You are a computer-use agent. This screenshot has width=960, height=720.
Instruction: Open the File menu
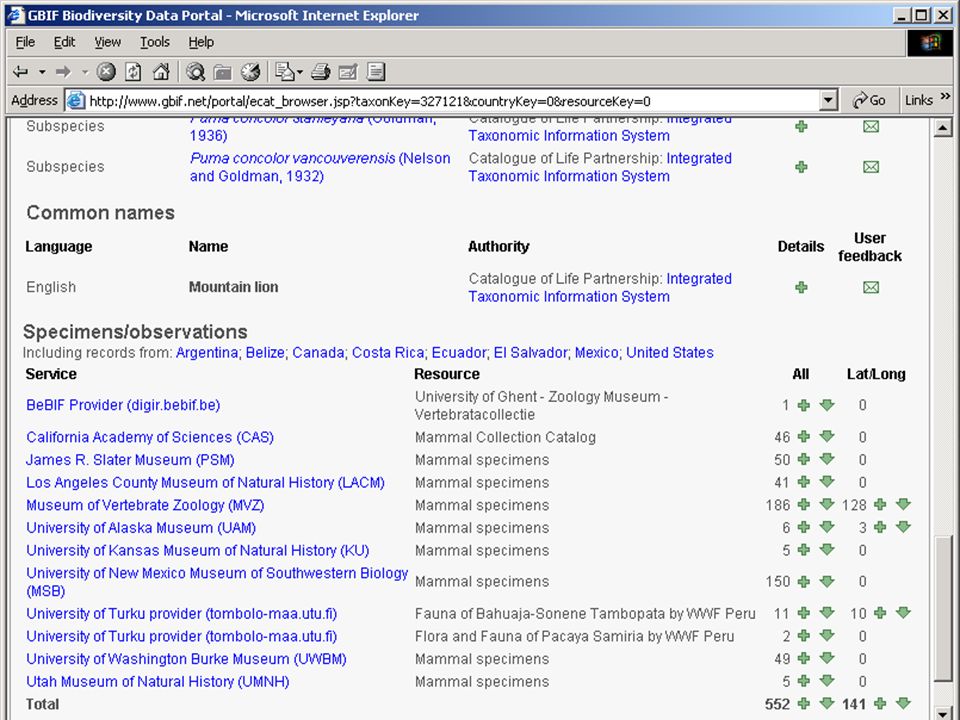25,42
